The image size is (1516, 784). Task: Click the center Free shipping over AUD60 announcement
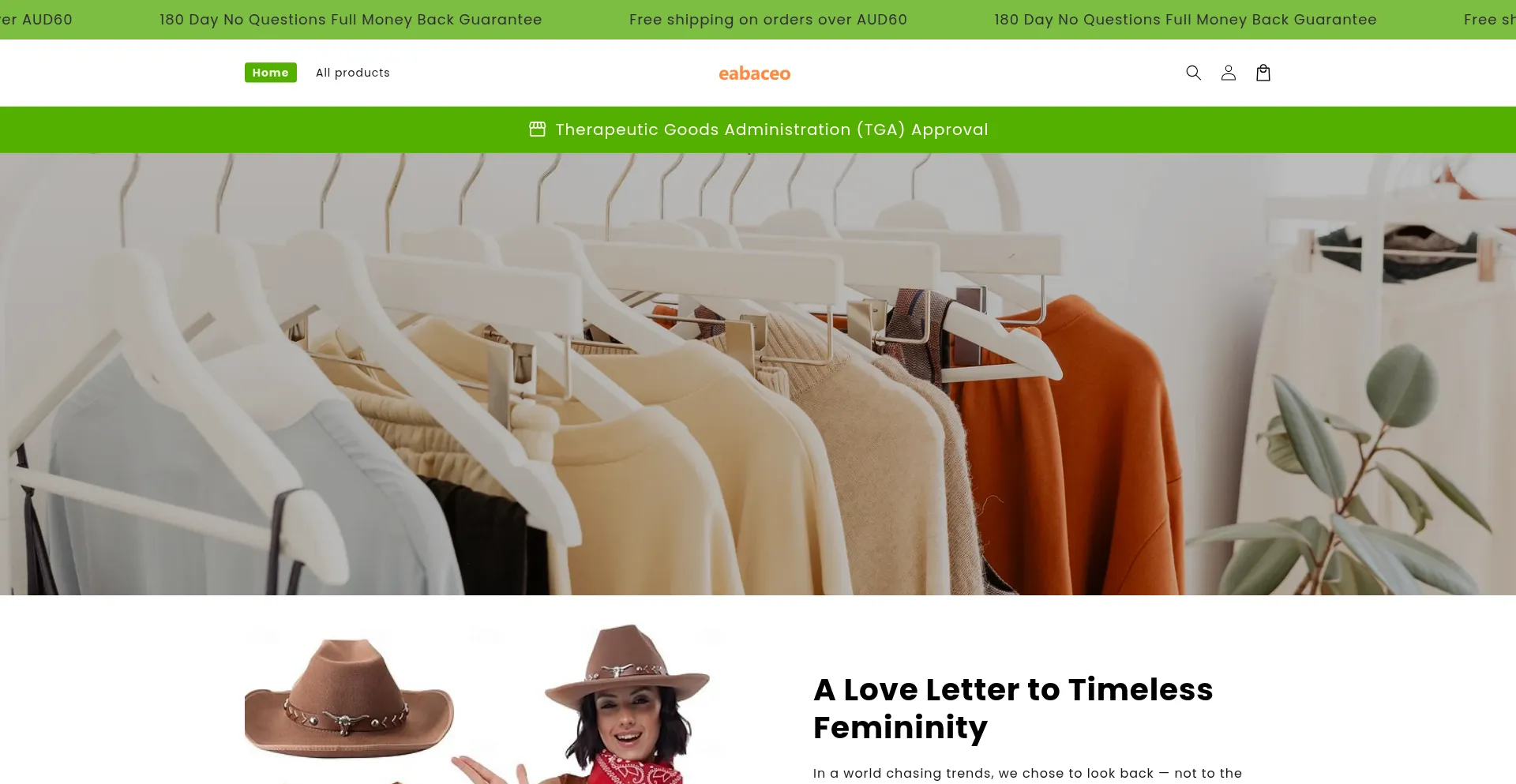coord(767,20)
